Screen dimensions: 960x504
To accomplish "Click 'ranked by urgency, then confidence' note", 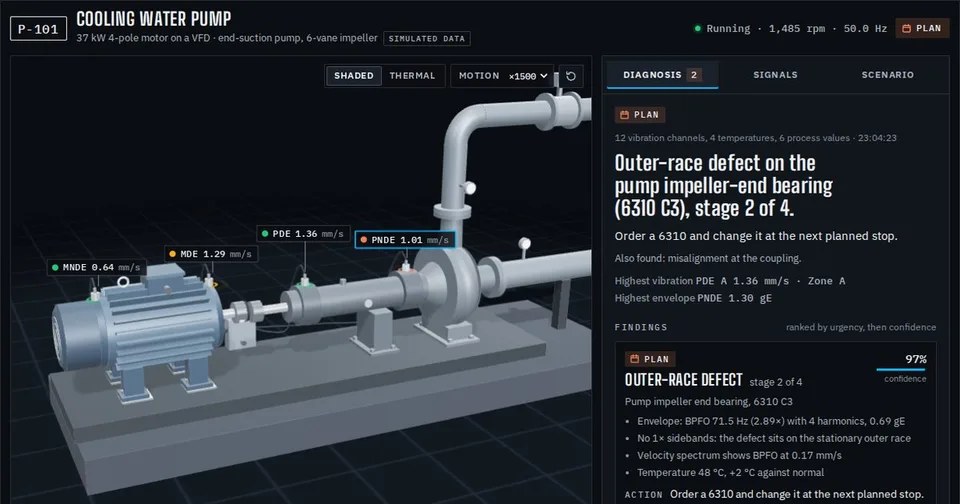I will tap(861, 328).
